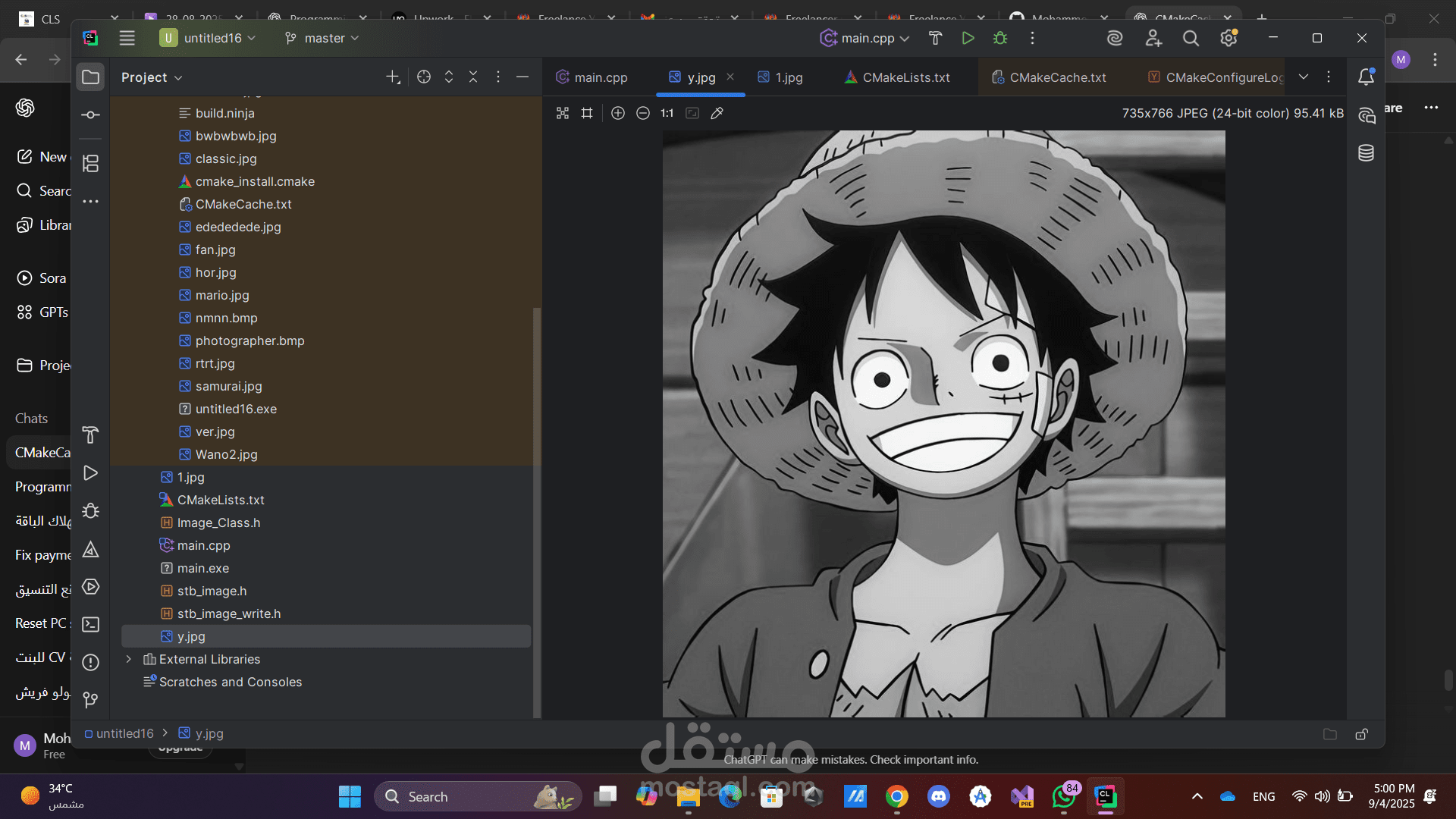Open the Database tool window icon
Screen dimensions: 1456x819
coord(1366,153)
